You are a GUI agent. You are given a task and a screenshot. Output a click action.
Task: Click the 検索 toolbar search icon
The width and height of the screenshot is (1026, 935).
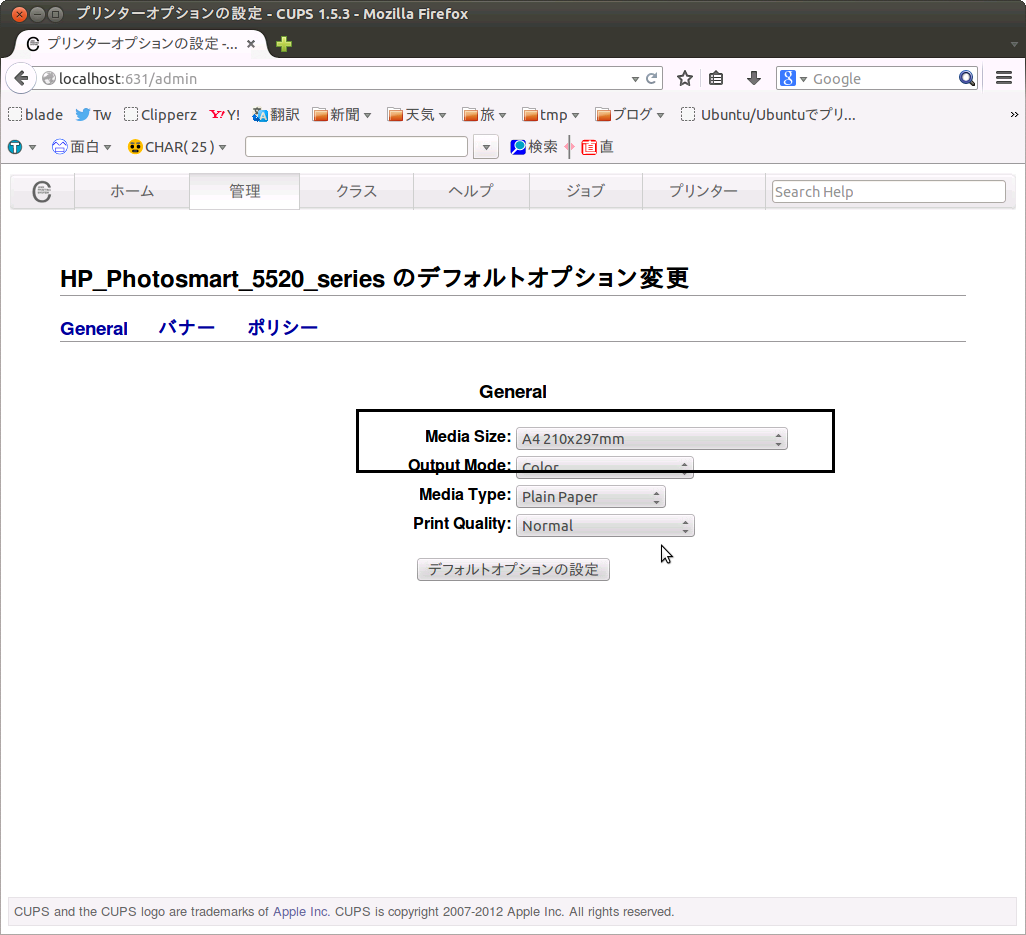(534, 147)
